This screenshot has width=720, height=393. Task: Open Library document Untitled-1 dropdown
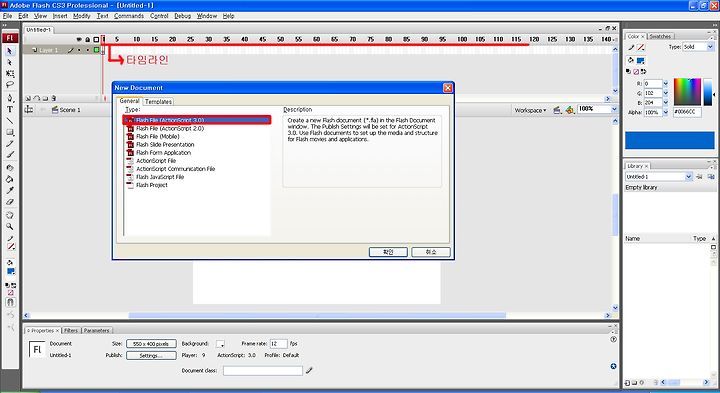coord(688,177)
